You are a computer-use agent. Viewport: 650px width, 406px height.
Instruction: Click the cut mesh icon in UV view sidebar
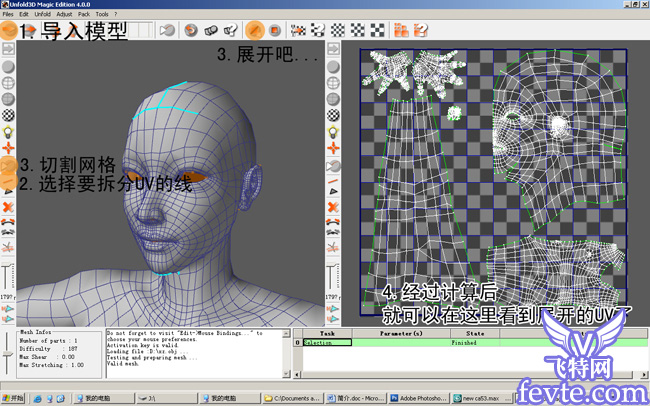pyautogui.click(x=333, y=166)
